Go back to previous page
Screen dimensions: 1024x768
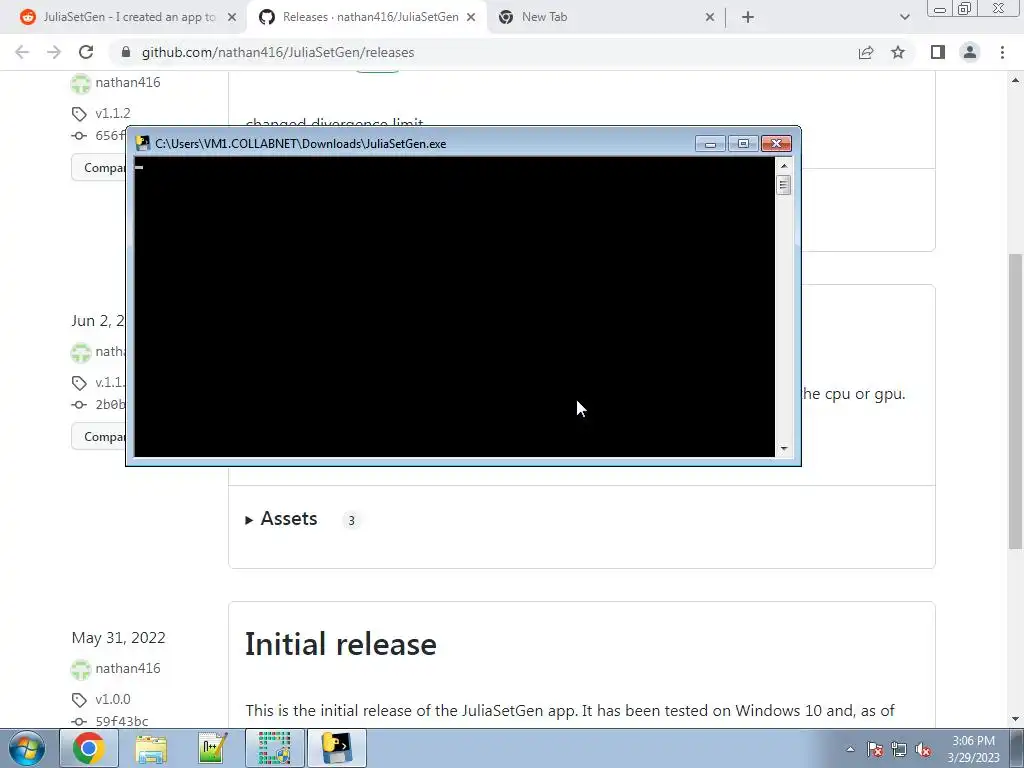22,52
